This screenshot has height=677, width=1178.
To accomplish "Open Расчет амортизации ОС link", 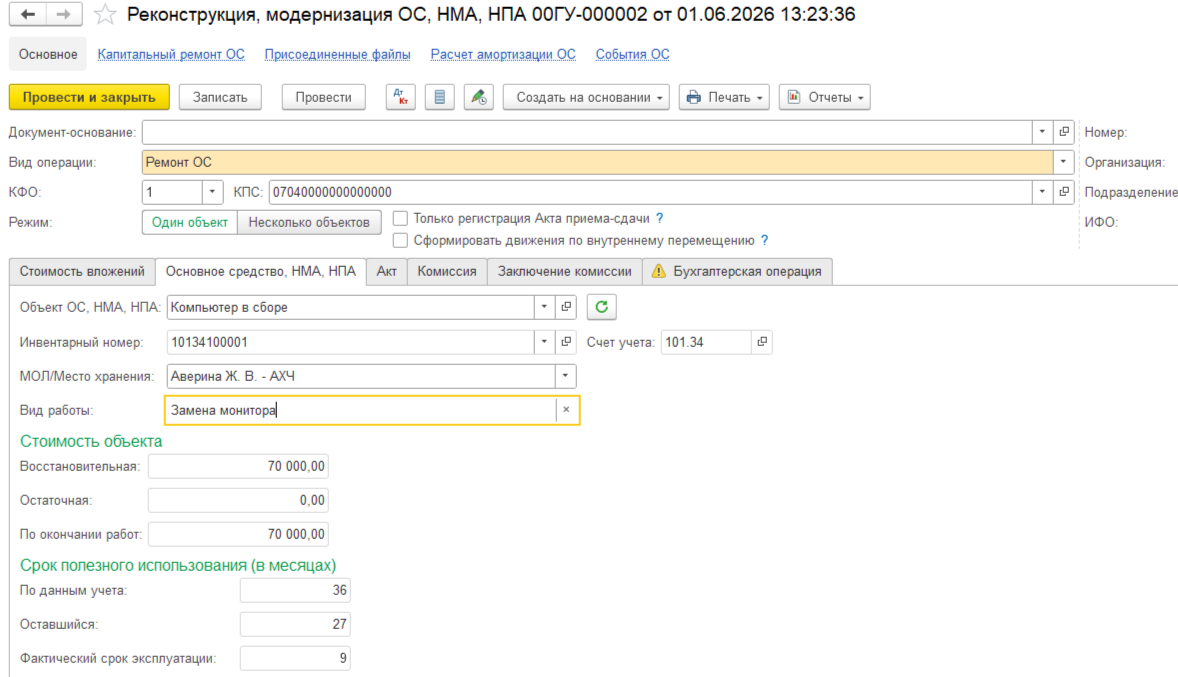I will coord(503,54).
